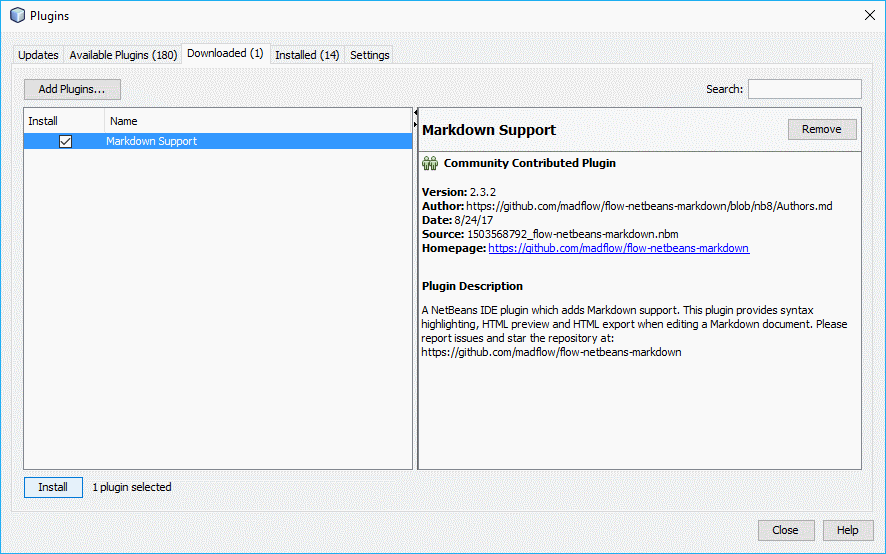Viewport: 886px width, 554px height.
Task: Click the NetBeans cube icon in title bar
Action: (18, 15)
